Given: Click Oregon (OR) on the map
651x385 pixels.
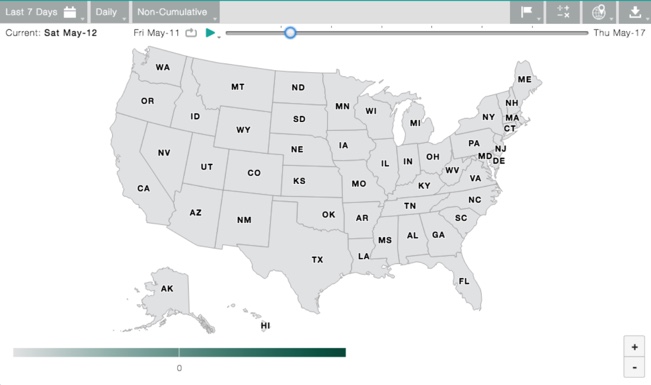Looking at the screenshot, I should coord(147,101).
